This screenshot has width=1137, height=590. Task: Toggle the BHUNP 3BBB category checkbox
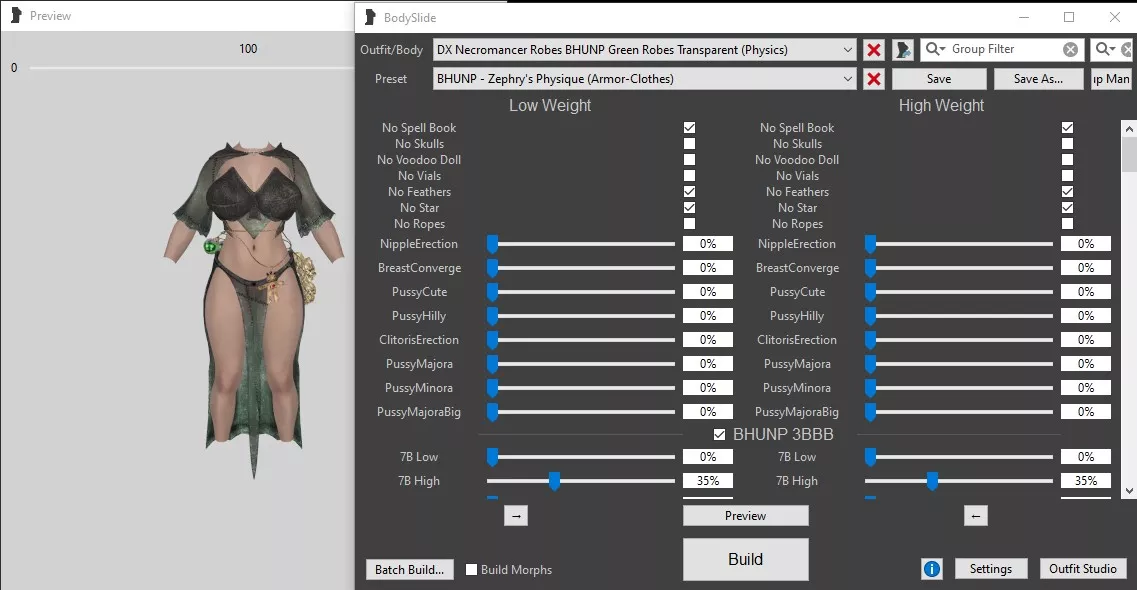click(719, 434)
